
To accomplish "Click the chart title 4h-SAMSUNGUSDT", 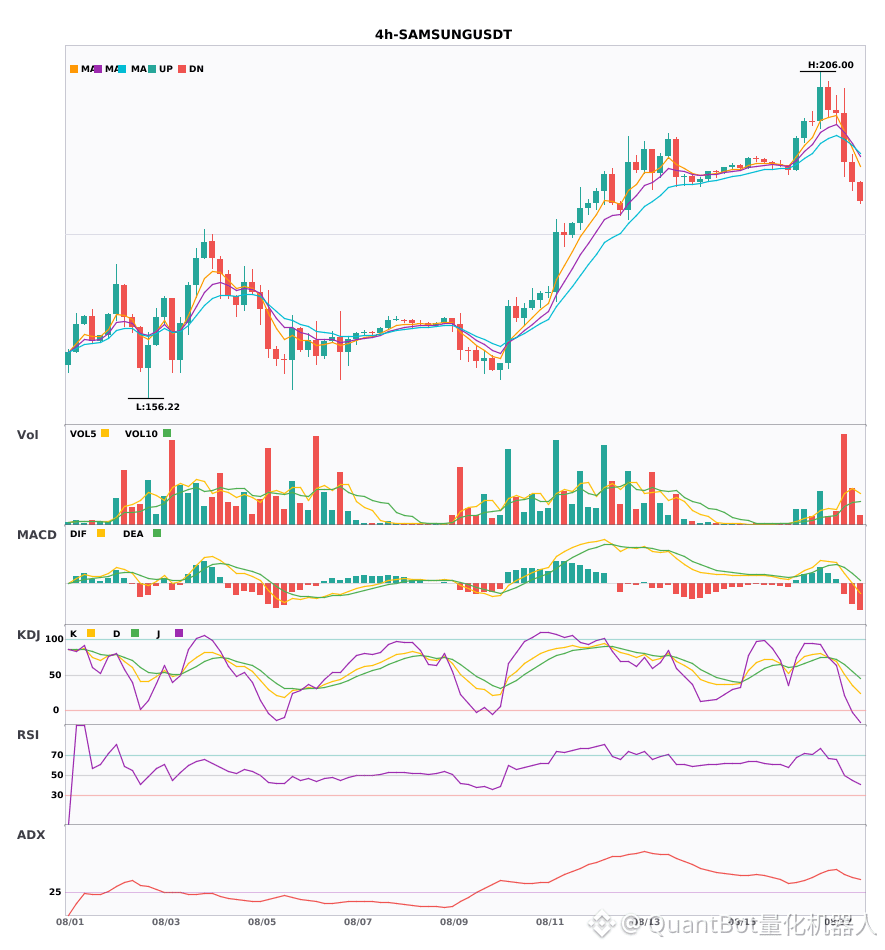I will coord(443,35).
